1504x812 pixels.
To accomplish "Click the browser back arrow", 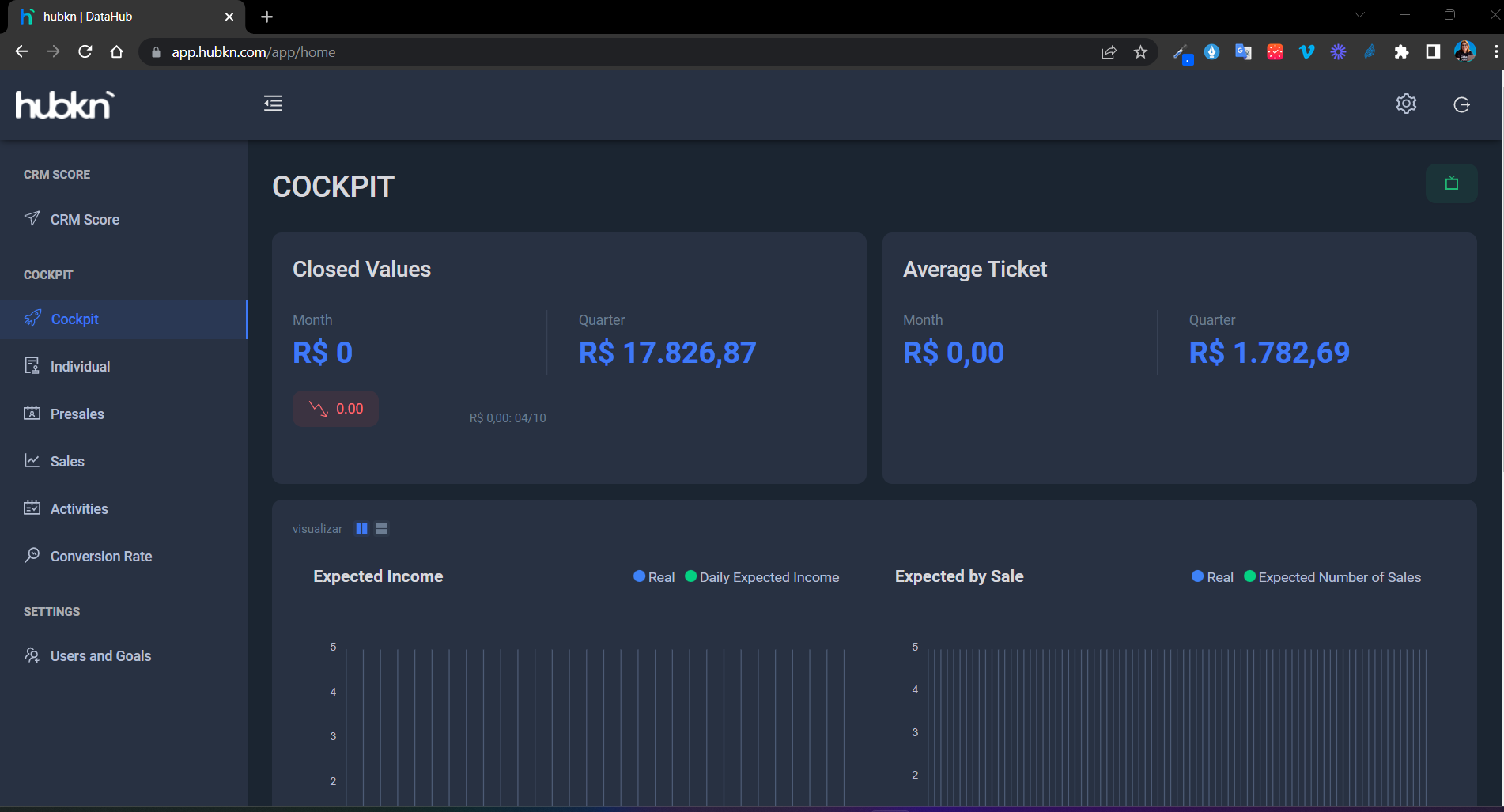I will (21, 51).
